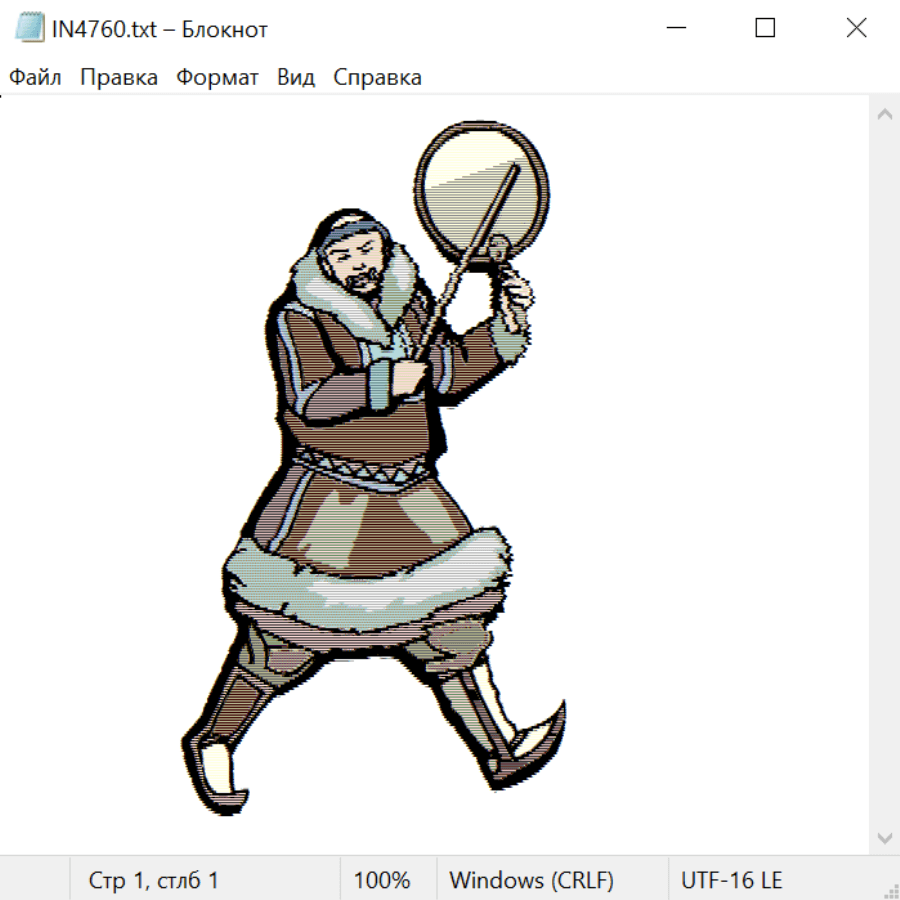Click the 100% zoom level indicator
This screenshot has height=900, width=900.
(x=382, y=881)
